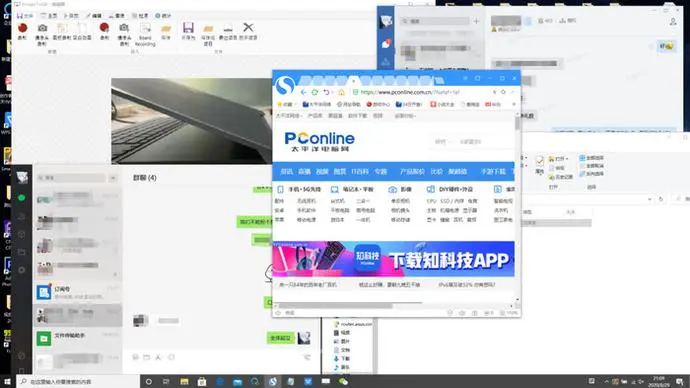Click the purple undo arrow in the browser toolbar

tap(326, 92)
